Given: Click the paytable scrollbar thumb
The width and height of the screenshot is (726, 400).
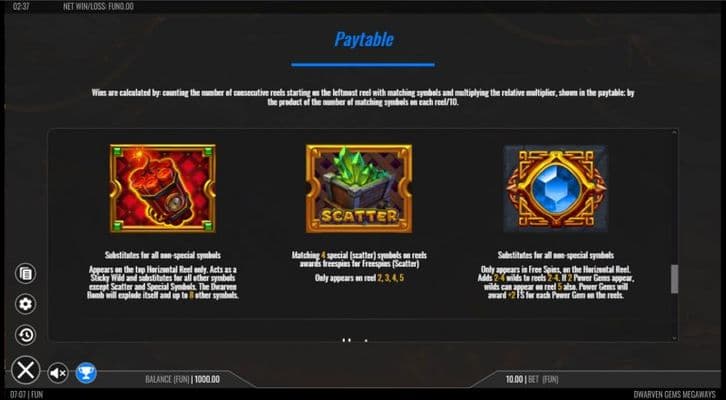Looking at the screenshot, I should (675, 279).
